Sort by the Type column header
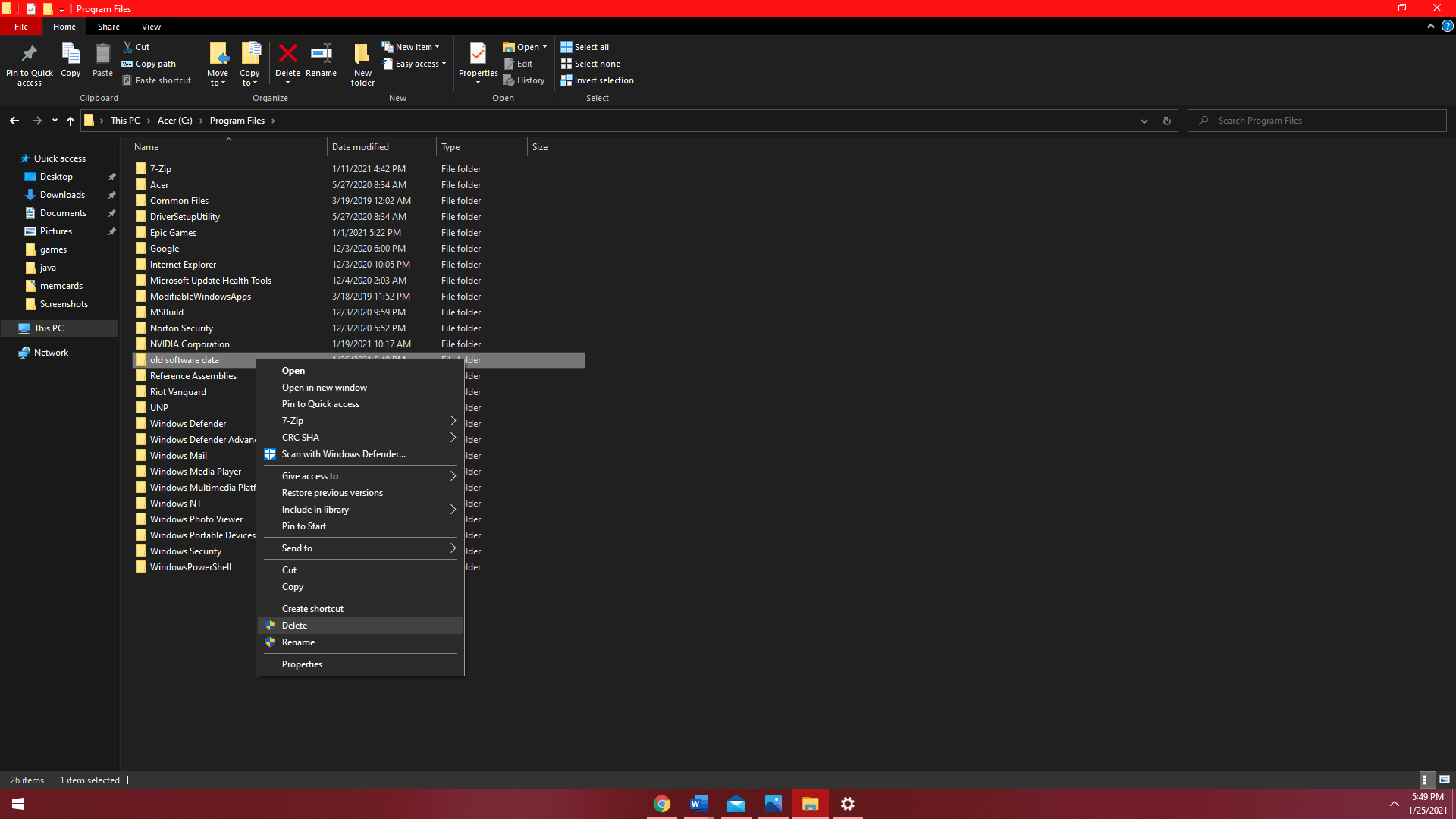The height and width of the screenshot is (819, 1456). 482,147
